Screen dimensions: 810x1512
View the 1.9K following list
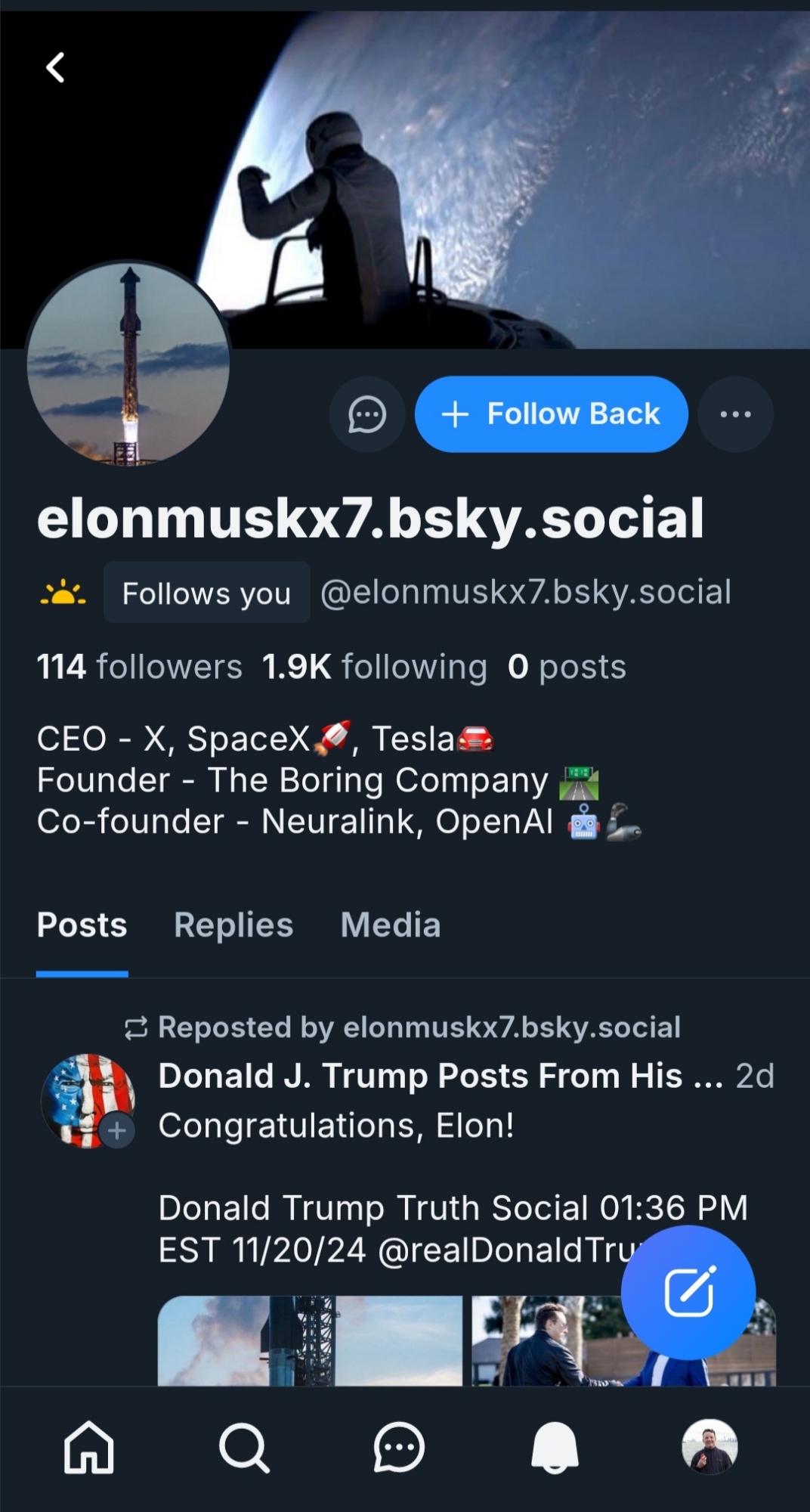374,667
